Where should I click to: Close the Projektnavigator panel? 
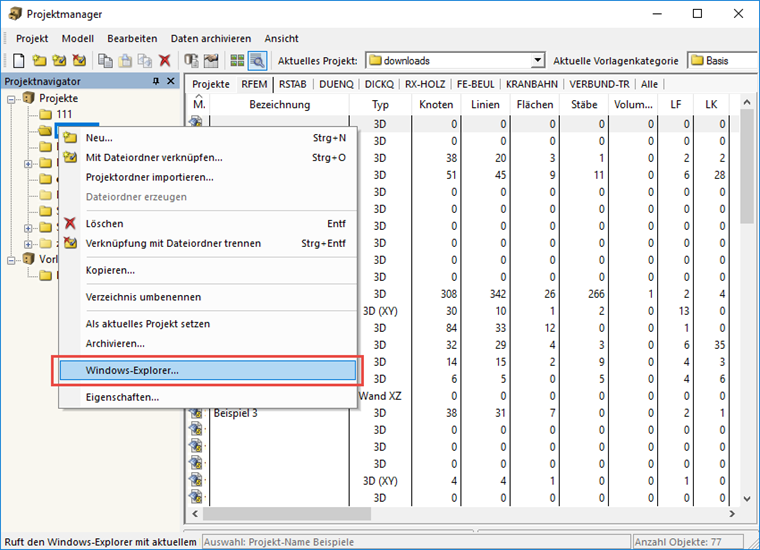point(171,81)
